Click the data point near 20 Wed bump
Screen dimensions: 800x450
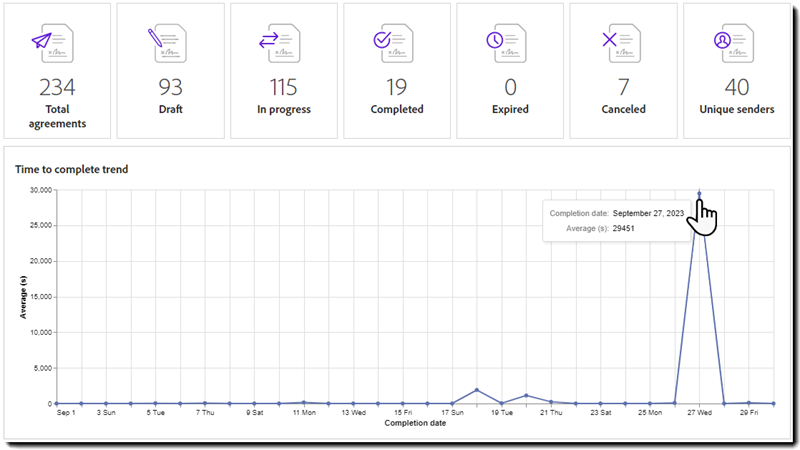(526, 396)
